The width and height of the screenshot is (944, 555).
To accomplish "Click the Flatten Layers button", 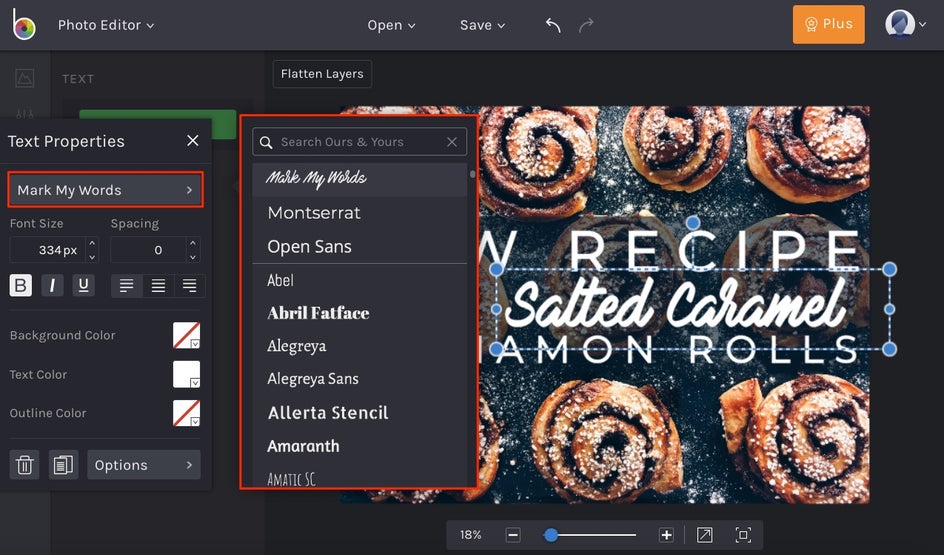I will (x=322, y=74).
